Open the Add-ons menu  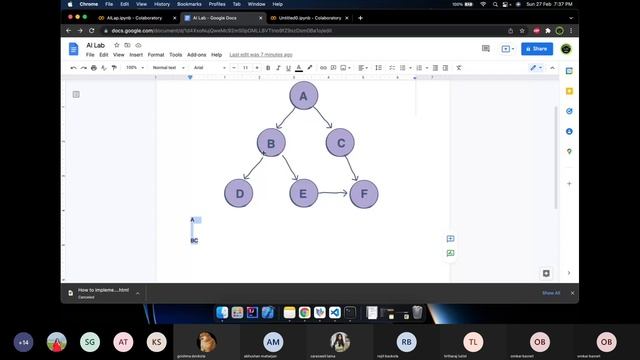197,55
